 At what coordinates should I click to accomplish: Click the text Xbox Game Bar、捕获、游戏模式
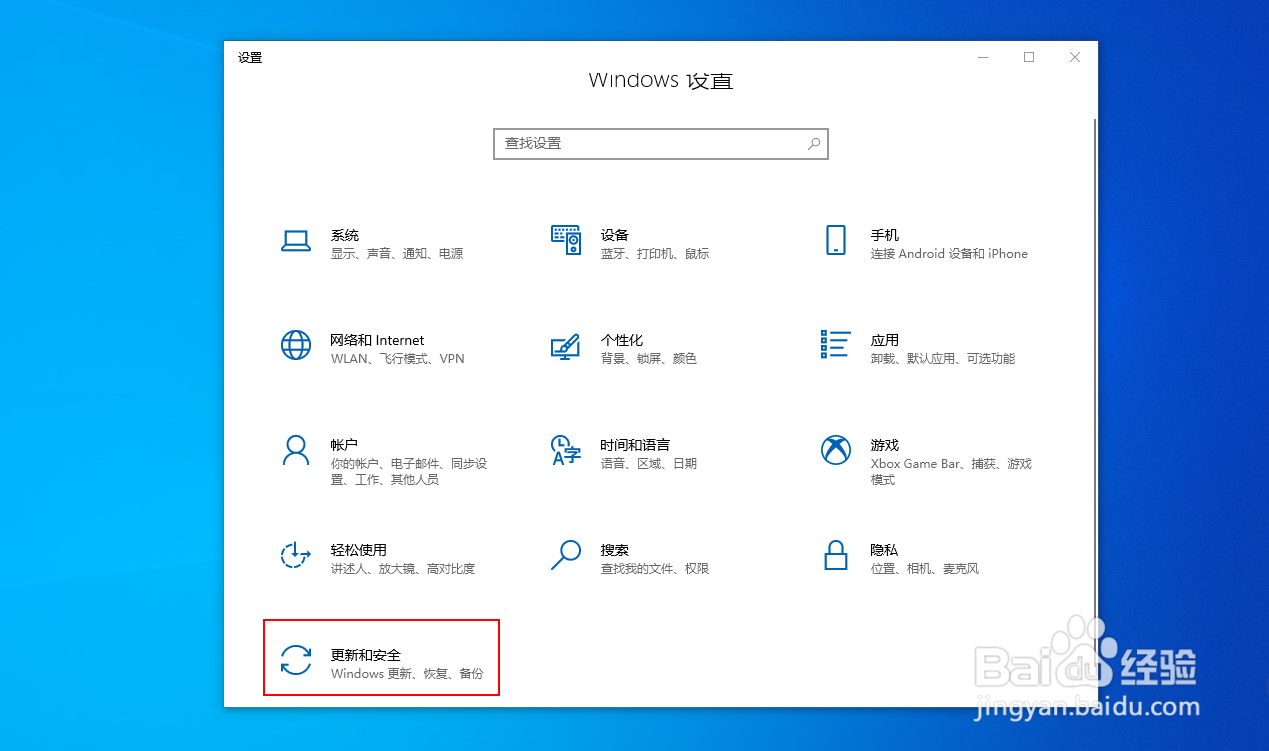[x=951, y=472]
